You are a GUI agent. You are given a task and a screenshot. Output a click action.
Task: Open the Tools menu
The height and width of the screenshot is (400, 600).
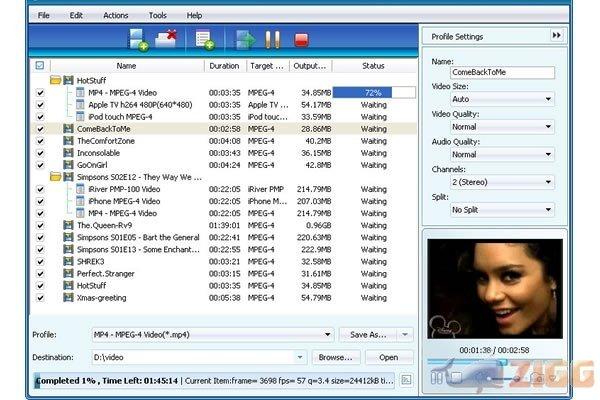pos(157,16)
